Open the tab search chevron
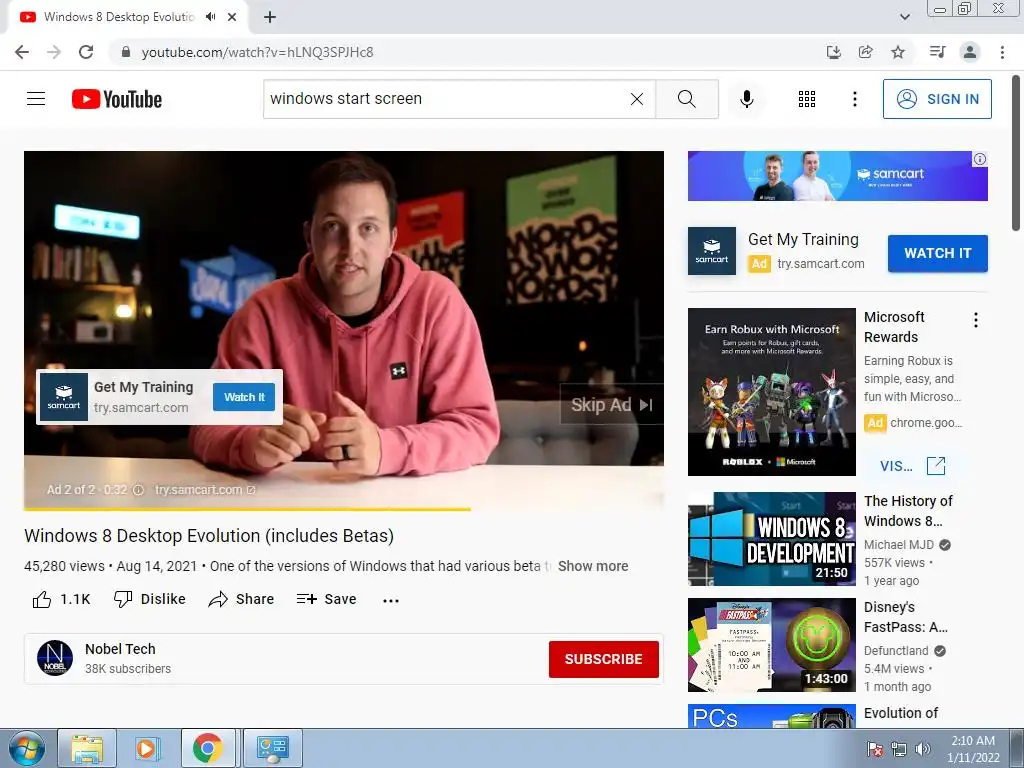 904,17
